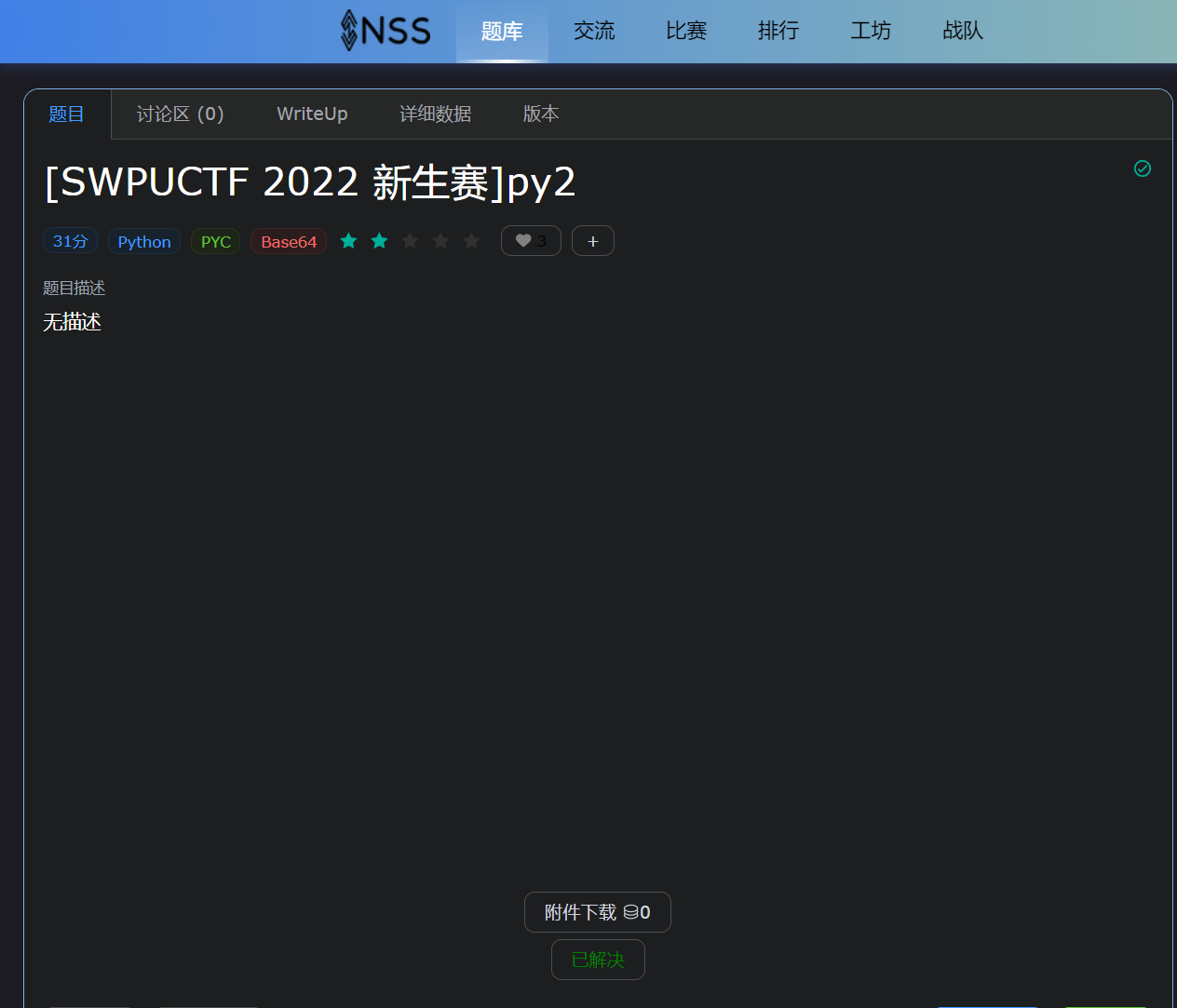Click the plus add-tag button

[593, 241]
